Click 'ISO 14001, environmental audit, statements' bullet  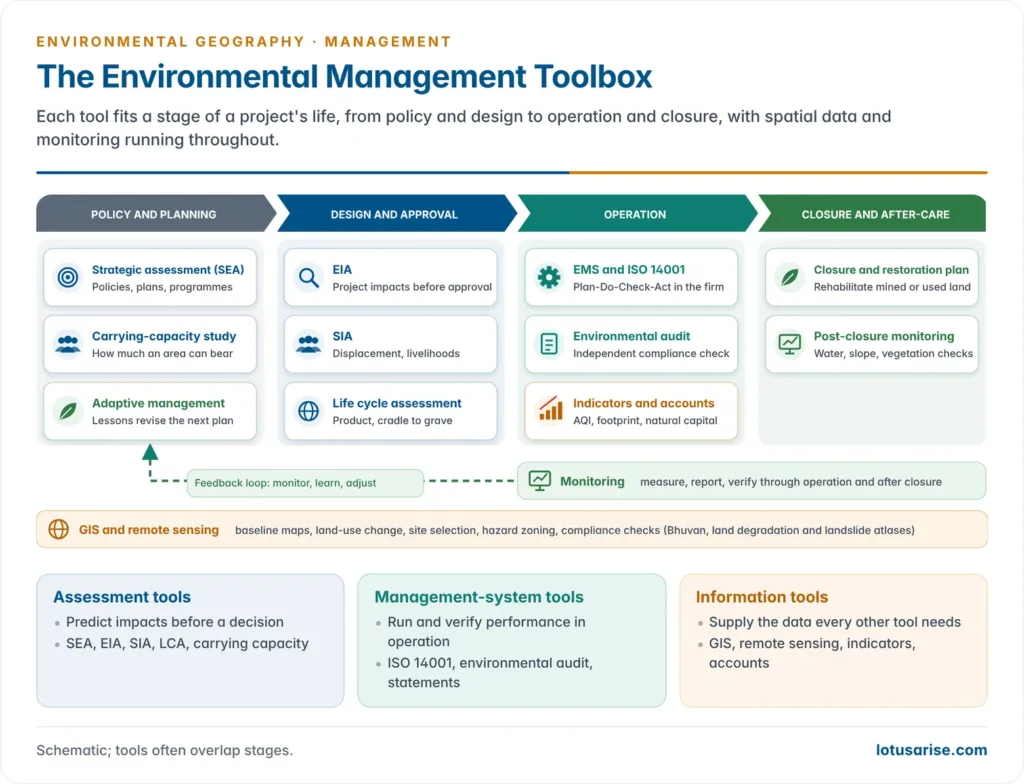pos(490,672)
